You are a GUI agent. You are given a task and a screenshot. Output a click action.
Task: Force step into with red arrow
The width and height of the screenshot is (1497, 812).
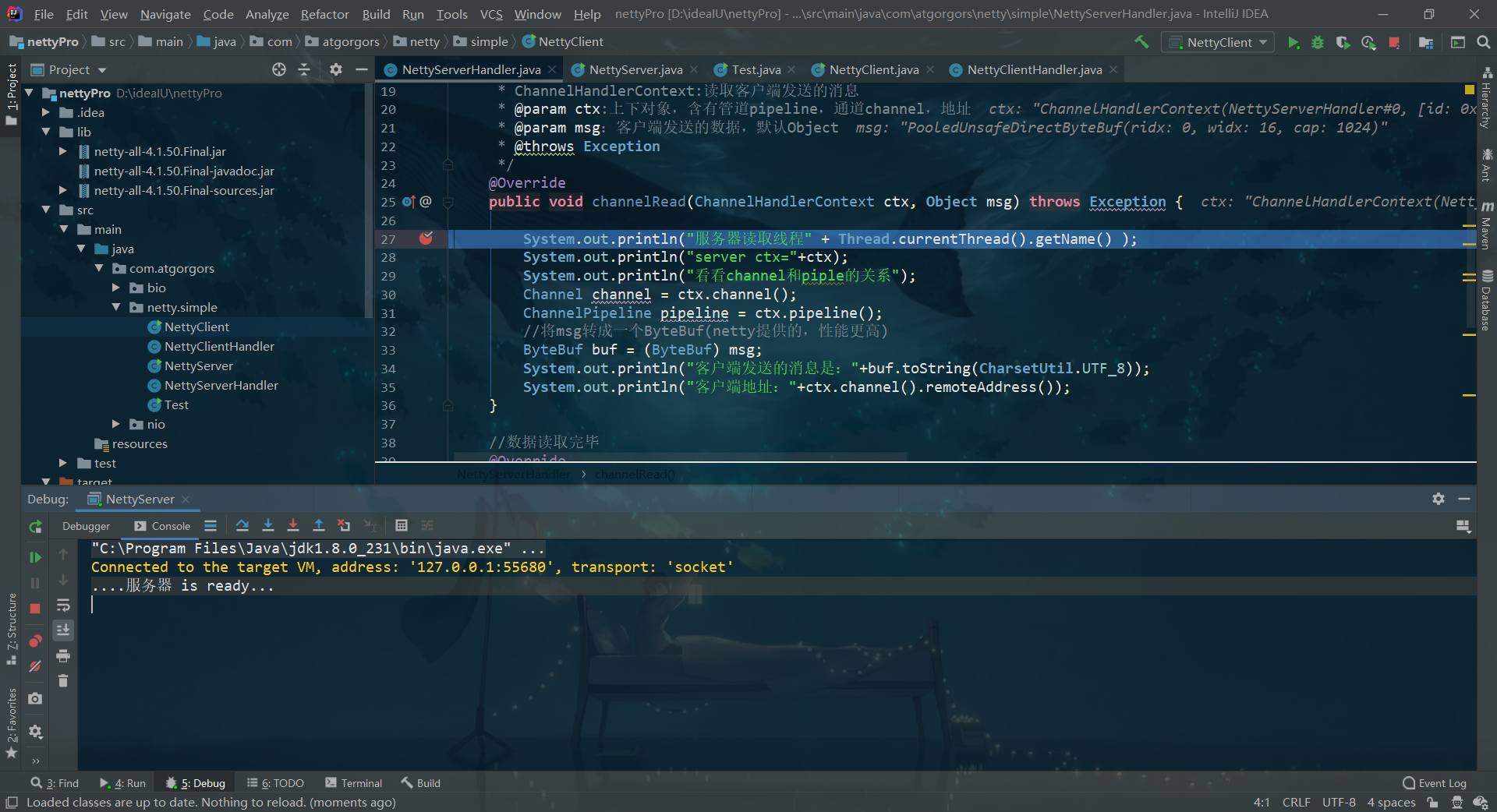[293, 526]
